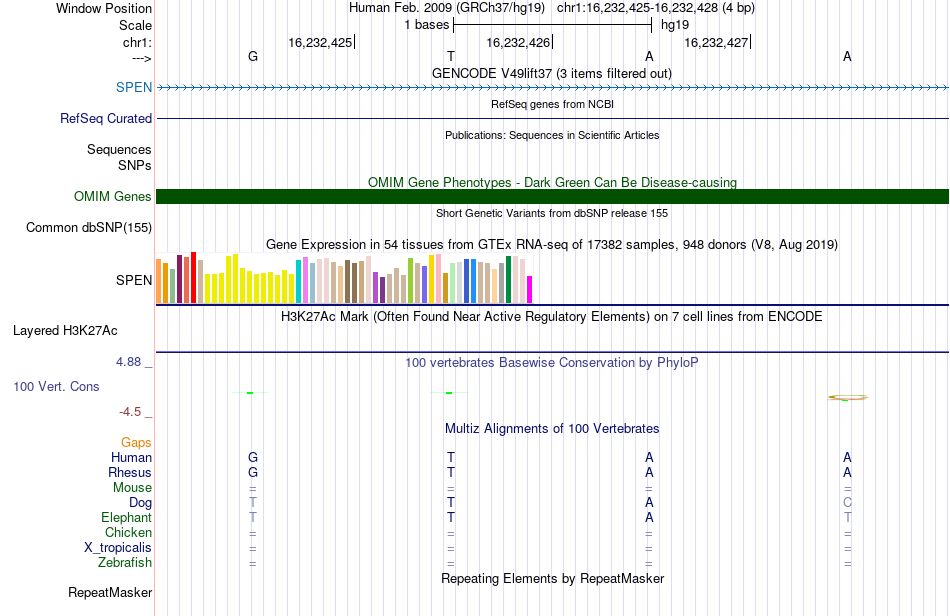Viewport: 950px width, 616px height.
Task: Click the Window Position label
Action: 104,8
